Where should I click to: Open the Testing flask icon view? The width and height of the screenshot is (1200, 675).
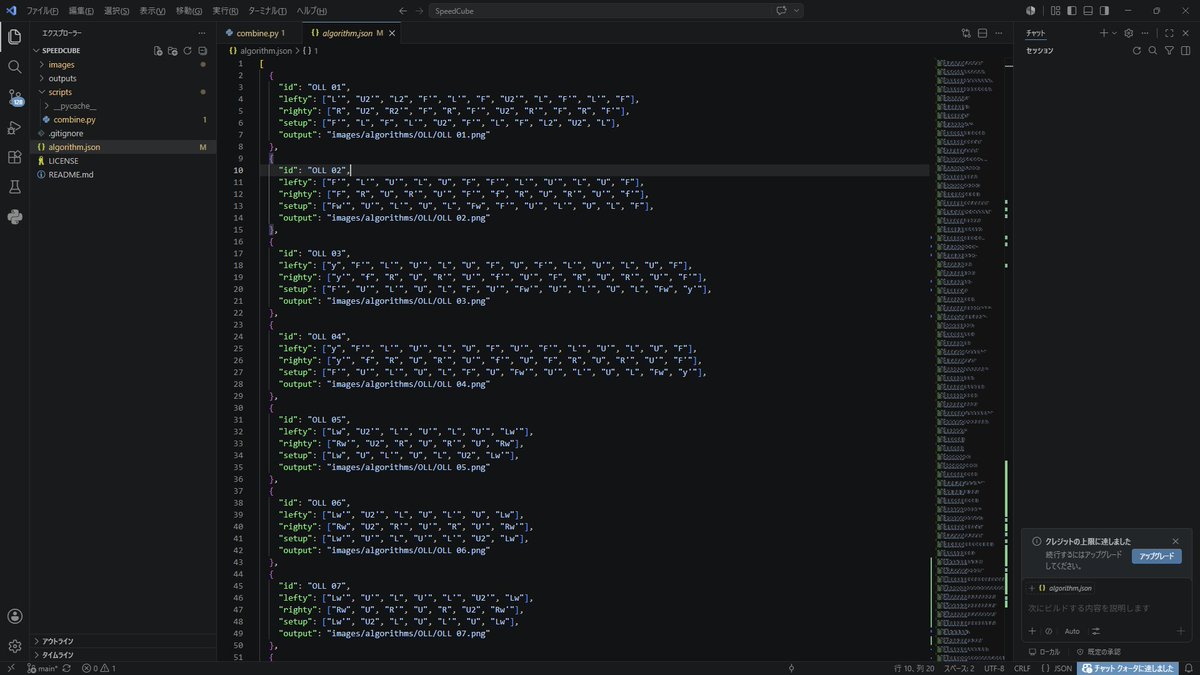coord(14,187)
